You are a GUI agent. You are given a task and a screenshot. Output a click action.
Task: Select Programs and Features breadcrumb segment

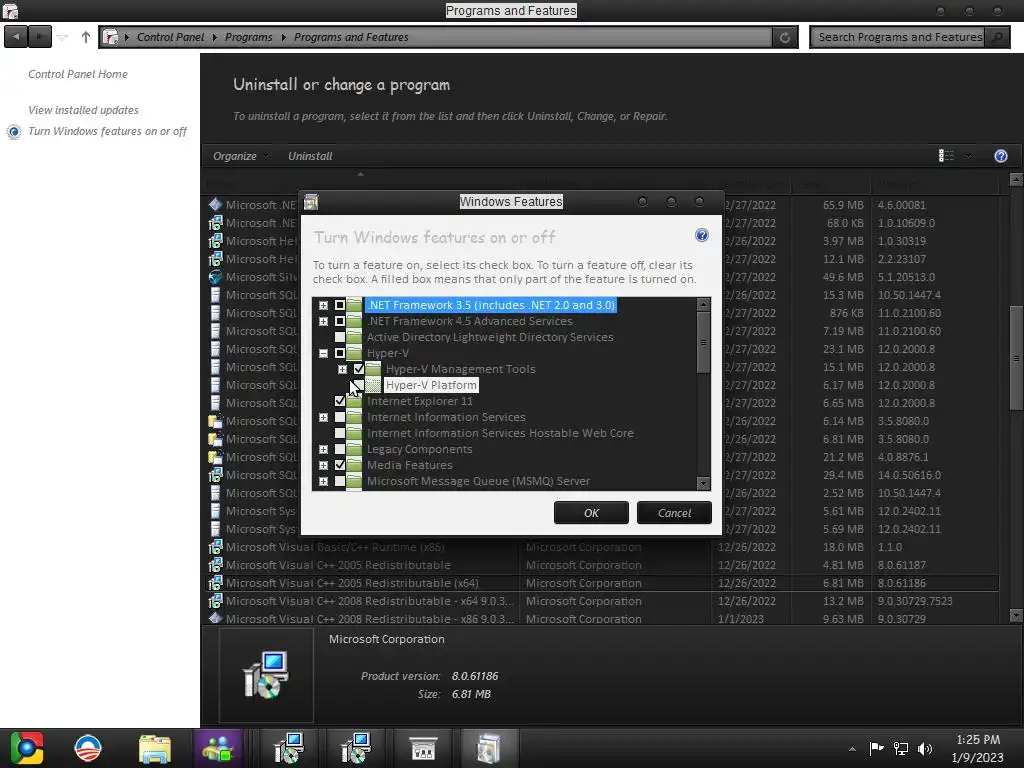[351, 37]
